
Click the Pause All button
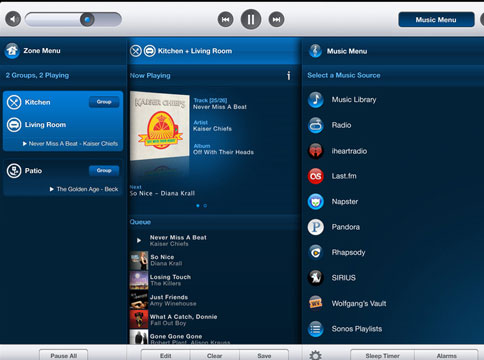point(64,355)
